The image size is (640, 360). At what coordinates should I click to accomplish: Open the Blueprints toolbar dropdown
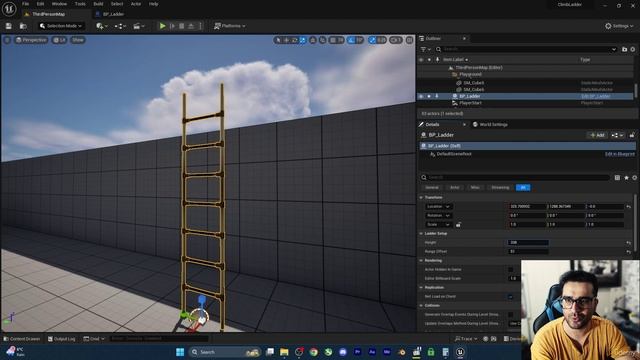(x=120, y=26)
